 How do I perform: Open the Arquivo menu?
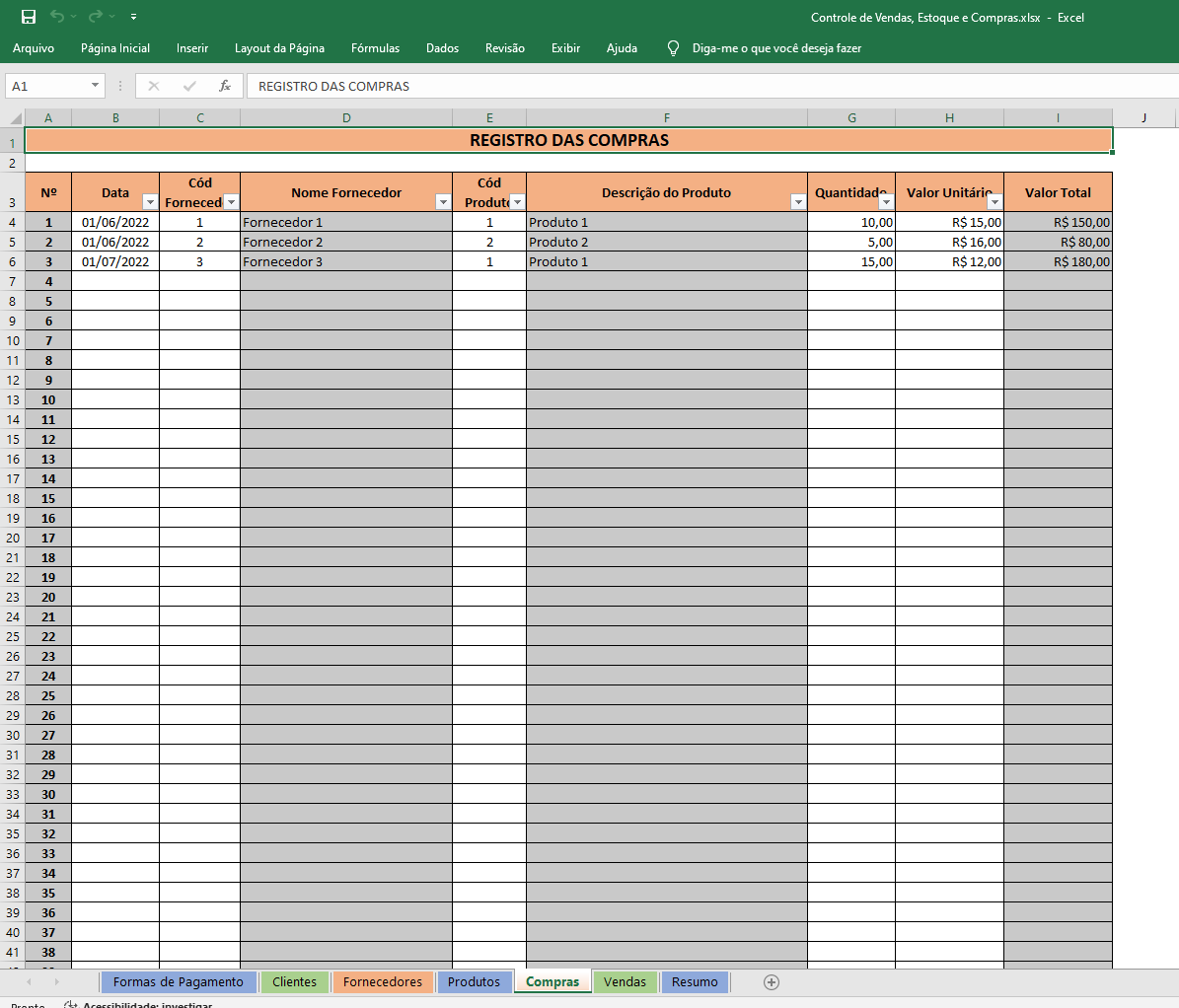click(34, 48)
